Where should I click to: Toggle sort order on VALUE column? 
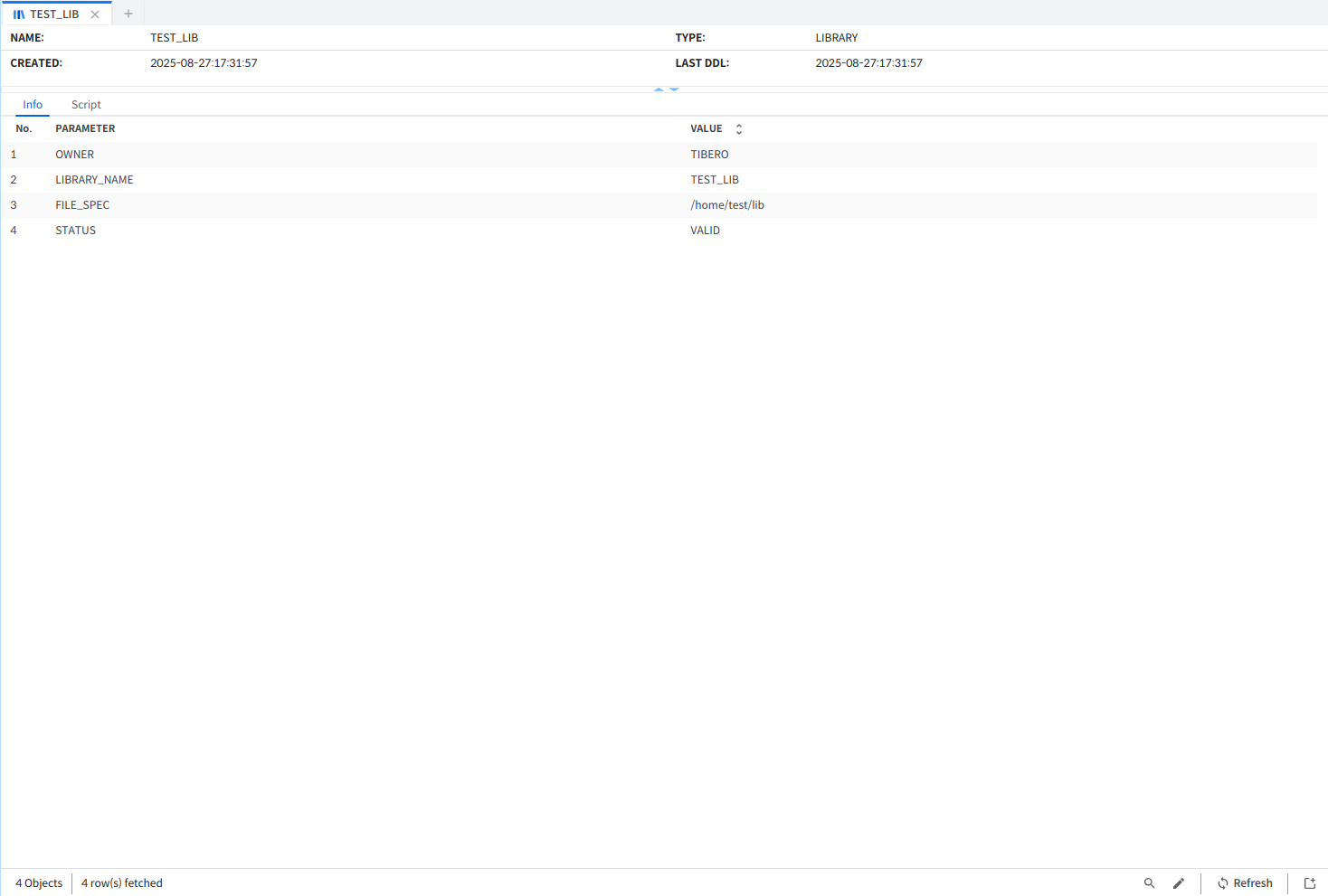click(x=739, y=129)
